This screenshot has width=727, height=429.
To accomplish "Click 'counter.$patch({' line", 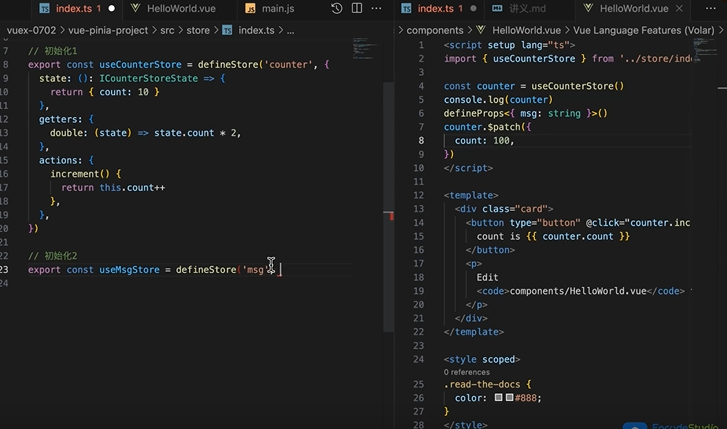I will [x=487, y=127].
